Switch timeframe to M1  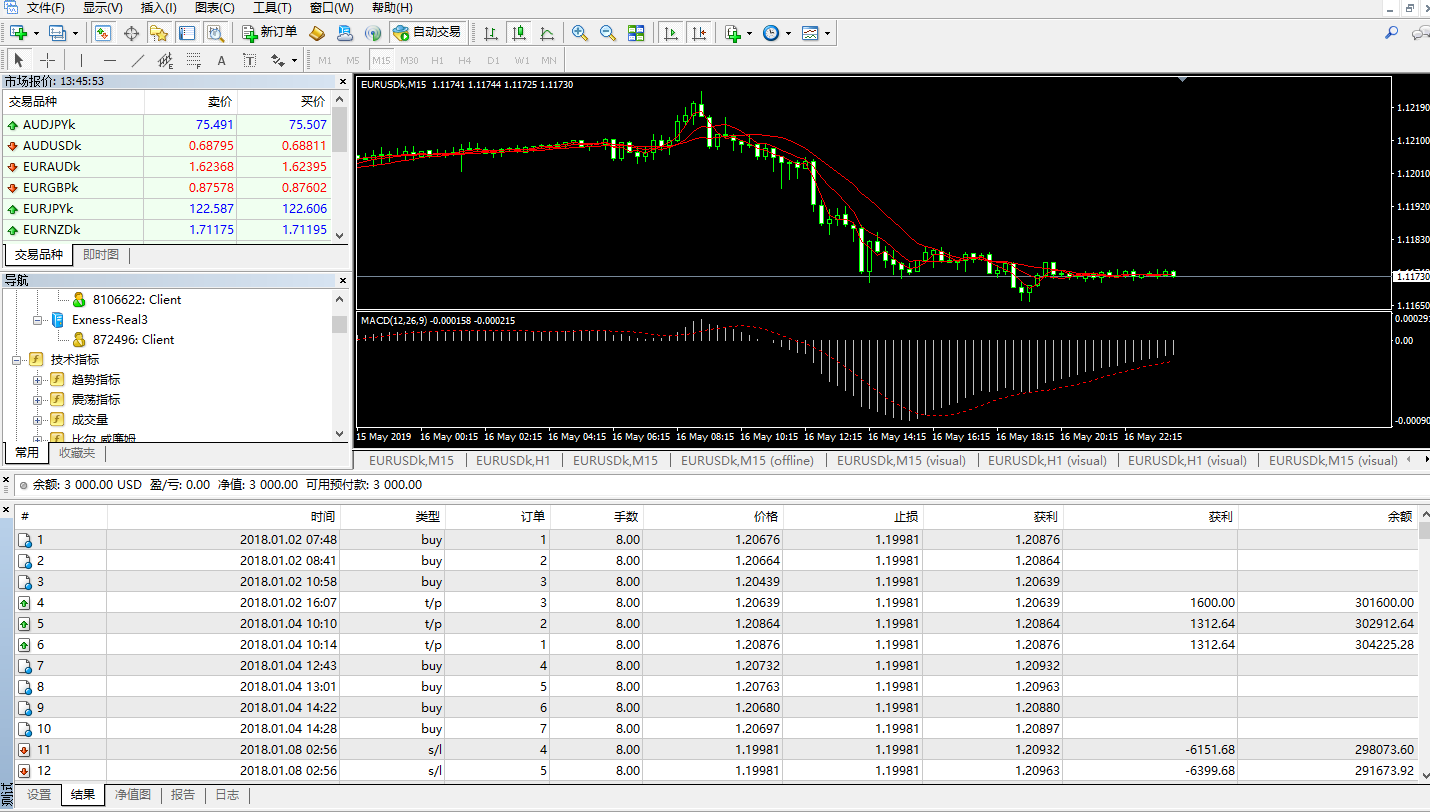pos(325,60)
